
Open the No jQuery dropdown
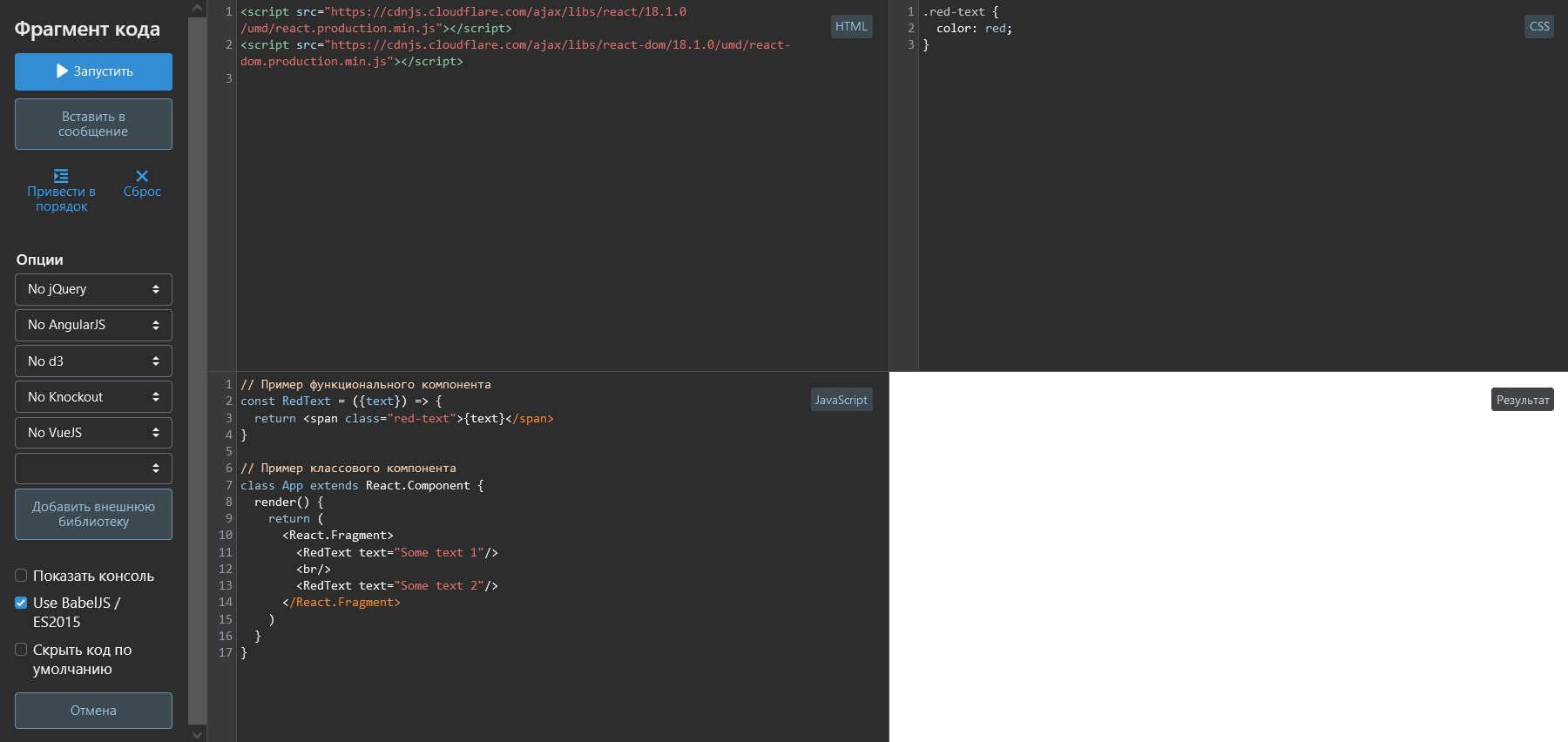(x=93, y=289)
